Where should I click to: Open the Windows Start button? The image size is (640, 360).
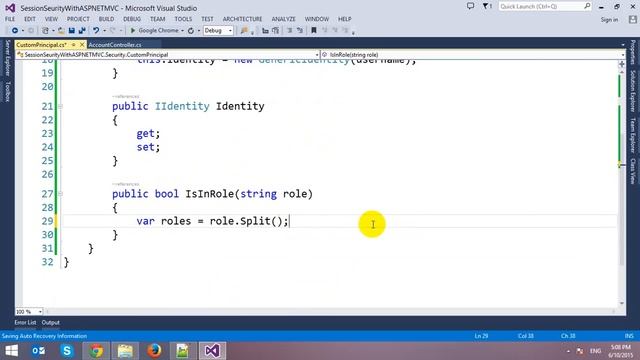click(x=11, y=351)
